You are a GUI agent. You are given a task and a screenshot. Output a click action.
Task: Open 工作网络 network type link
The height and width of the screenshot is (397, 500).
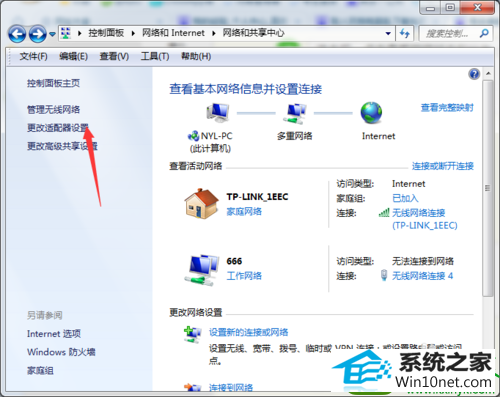pyautogui.click(x=244, y=276)
